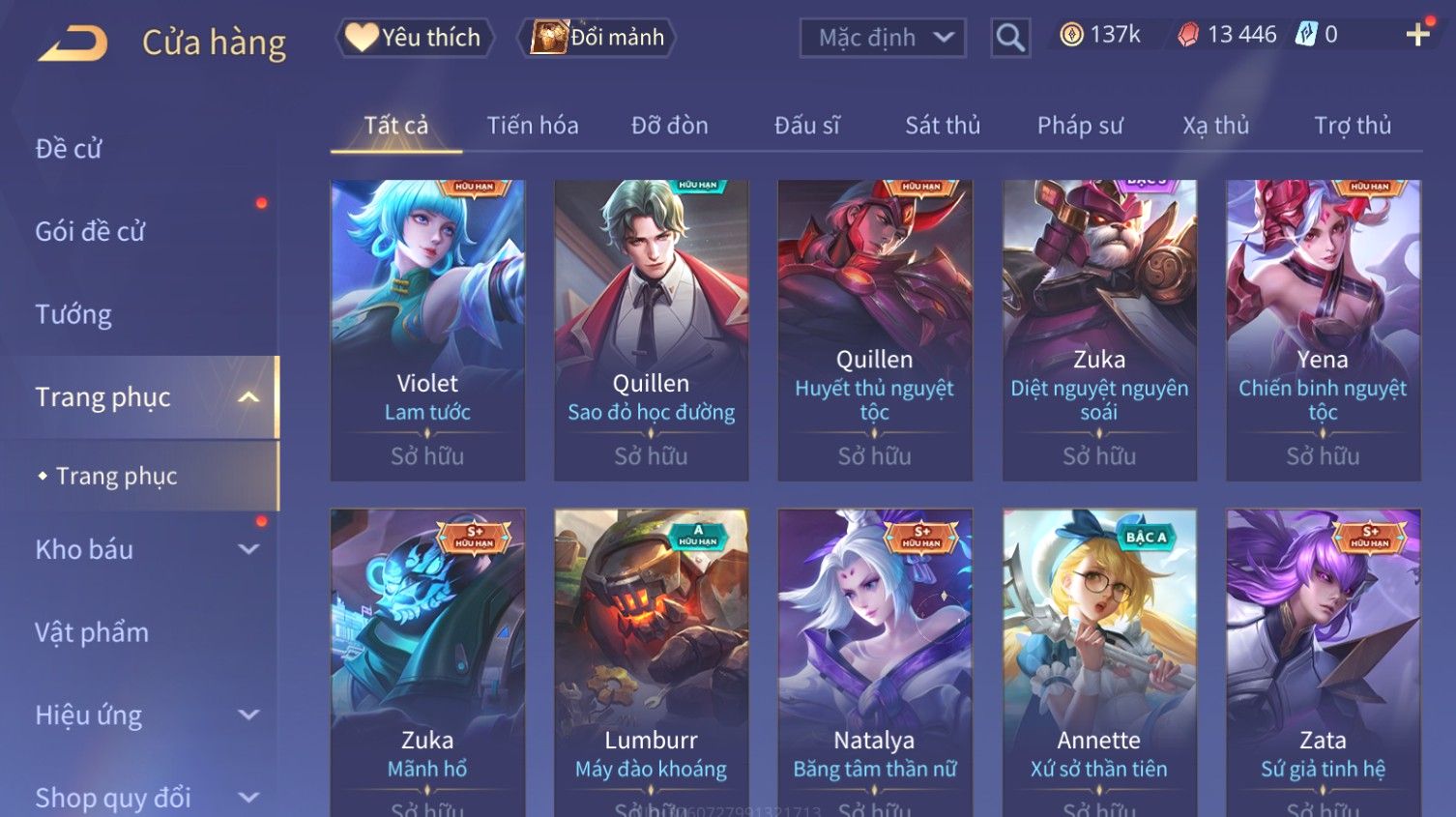Tap the plus icon to add currency

click(1418, 36)
